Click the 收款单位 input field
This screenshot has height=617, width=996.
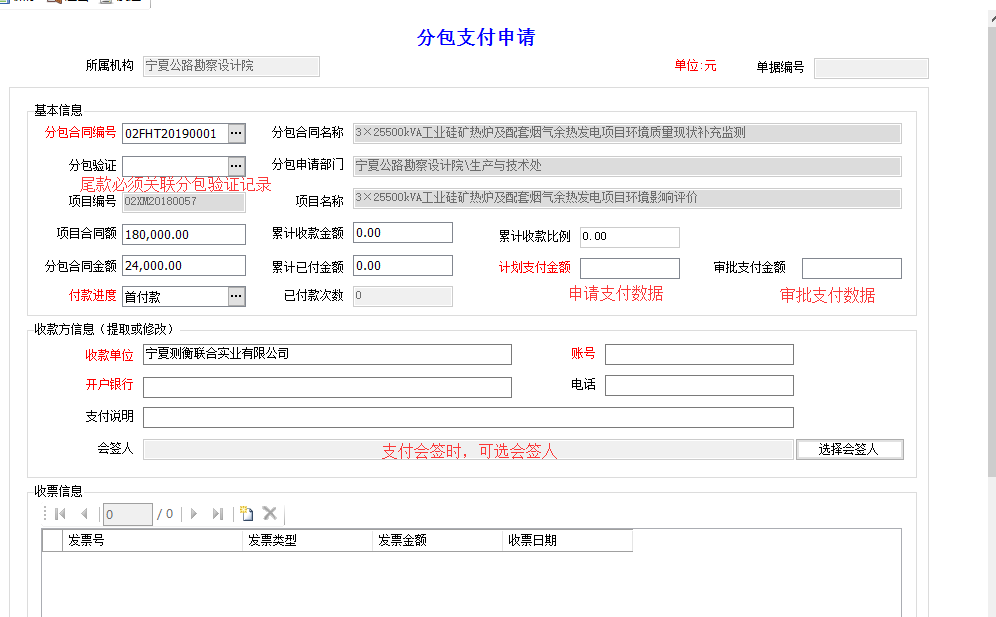[x=327, y=355]
